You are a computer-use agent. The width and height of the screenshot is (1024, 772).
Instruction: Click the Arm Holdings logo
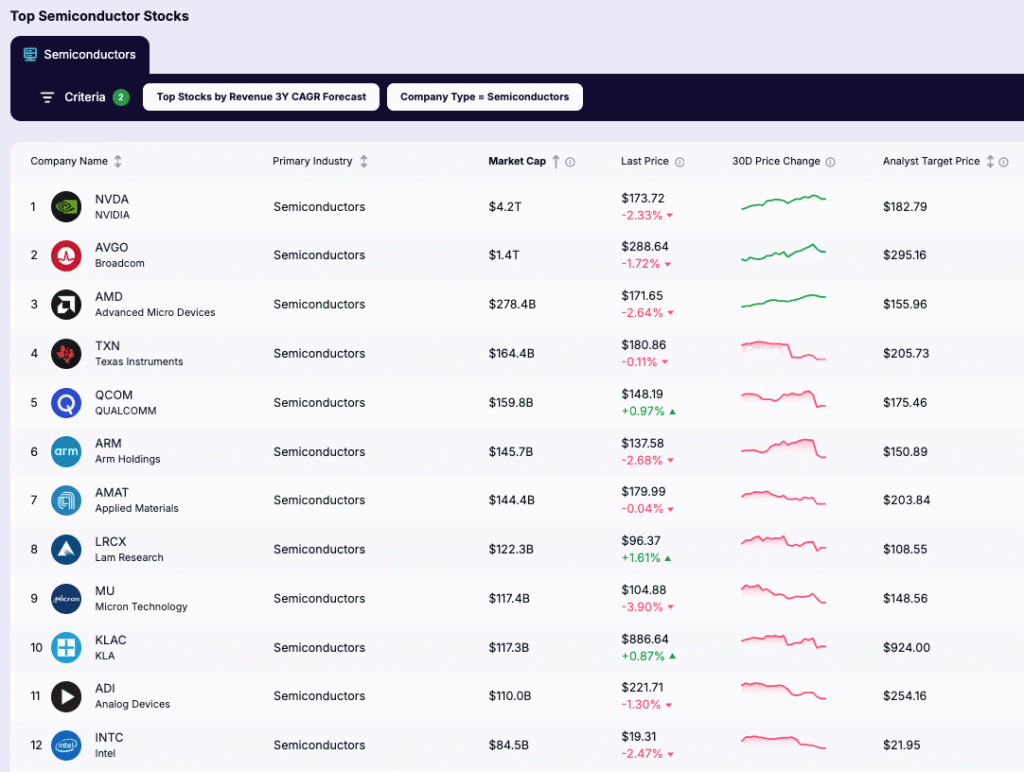[x=66, y=451]
